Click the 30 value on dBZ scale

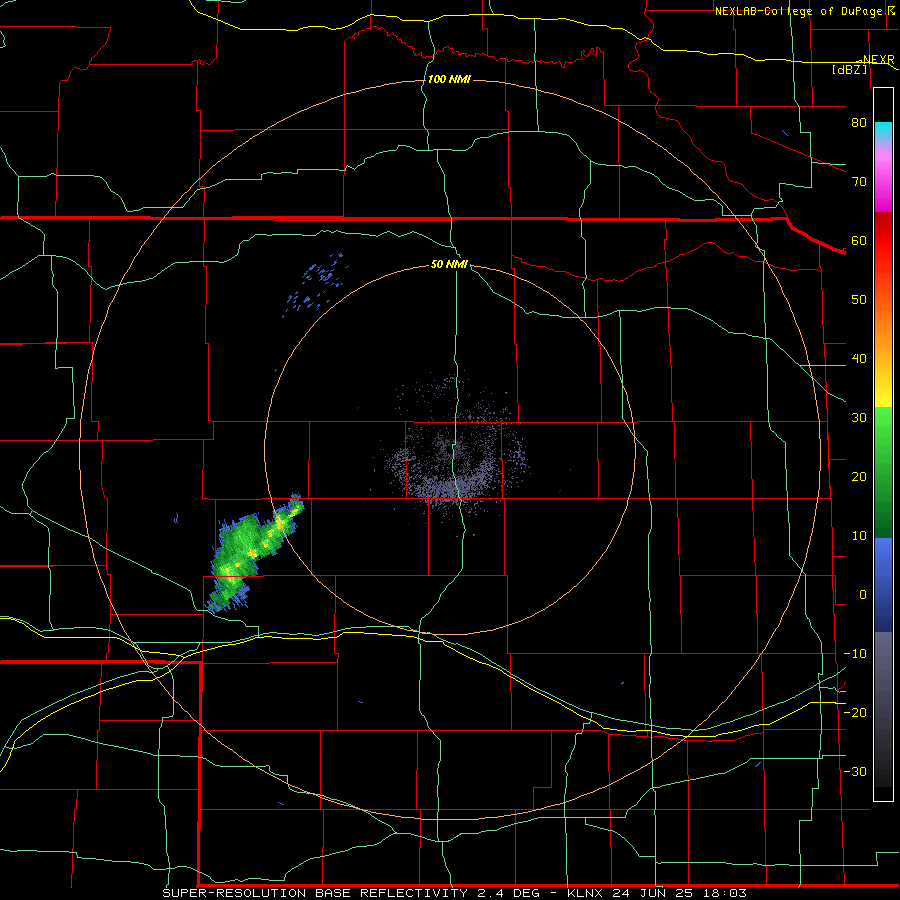859,418
